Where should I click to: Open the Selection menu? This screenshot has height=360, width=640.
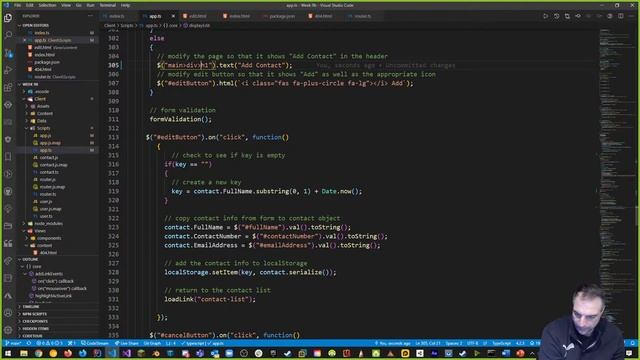tap(47, 5)
